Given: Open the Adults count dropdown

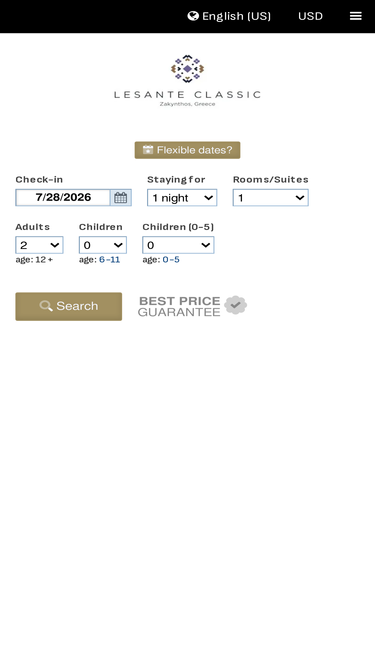Looking at the screenshot, I should click(39, 245).
